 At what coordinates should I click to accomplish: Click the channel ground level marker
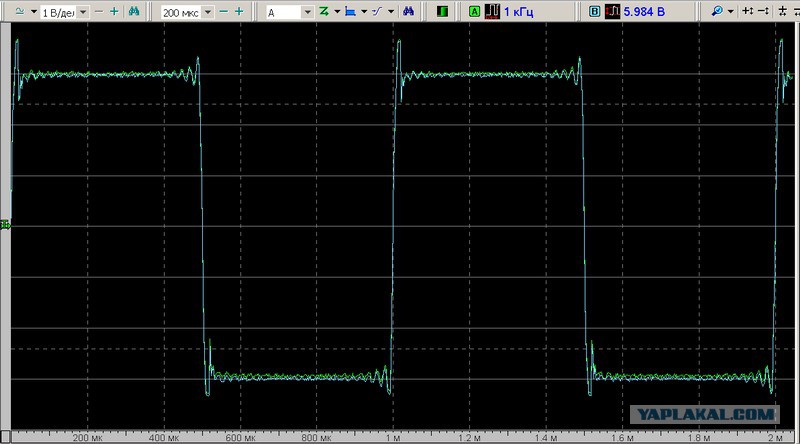(x=5, y=225)
